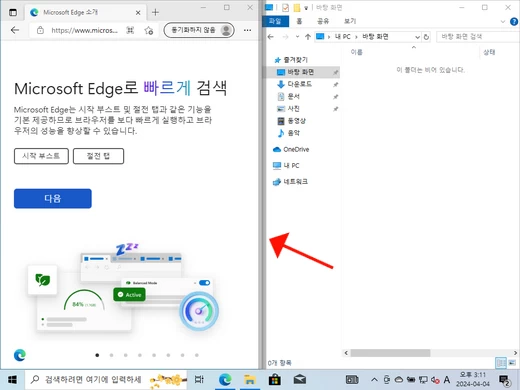The image size is (520, 390).
Task: Click the 절전 탭 button
Action: tap(98, 156)
